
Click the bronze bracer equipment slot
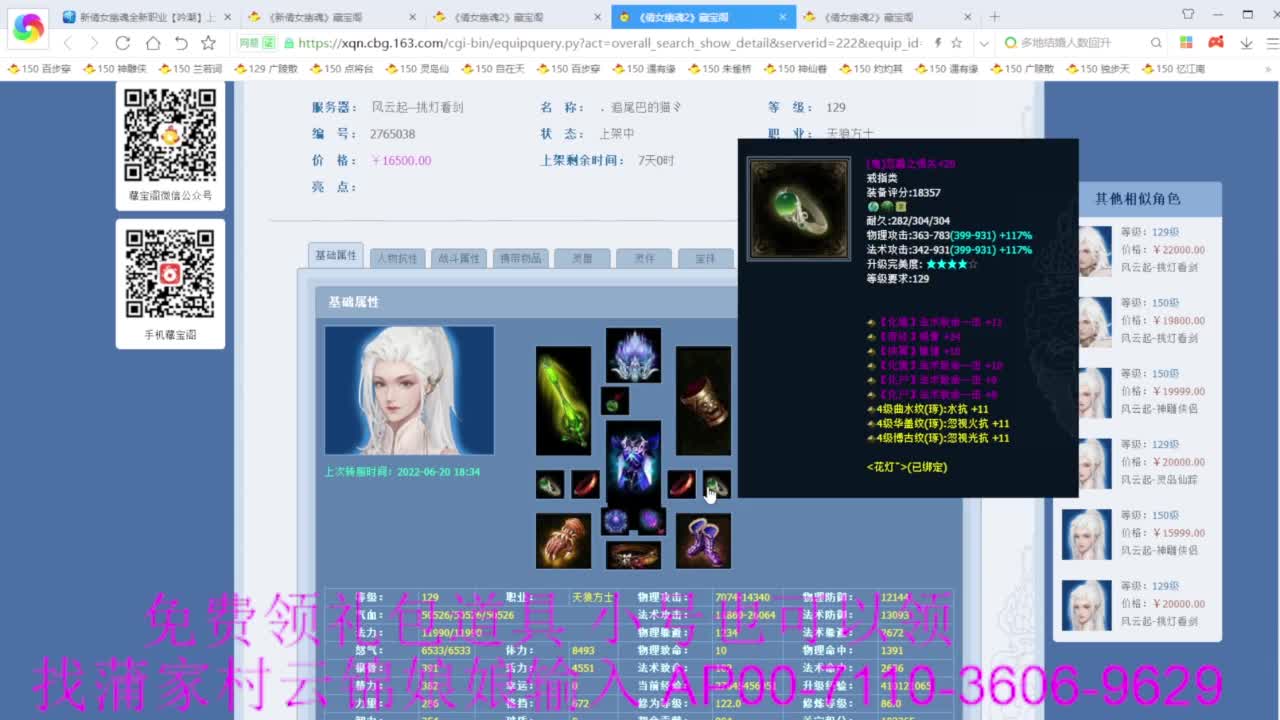[703, 401]
